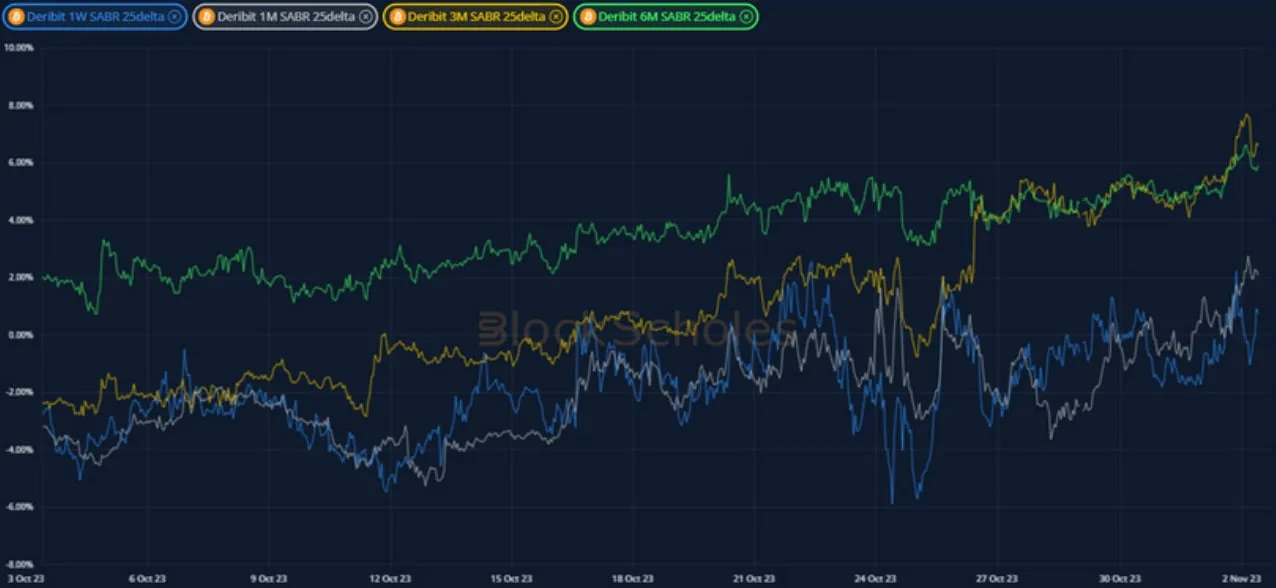Click the -2.00% y-axis label

point(20,392)
